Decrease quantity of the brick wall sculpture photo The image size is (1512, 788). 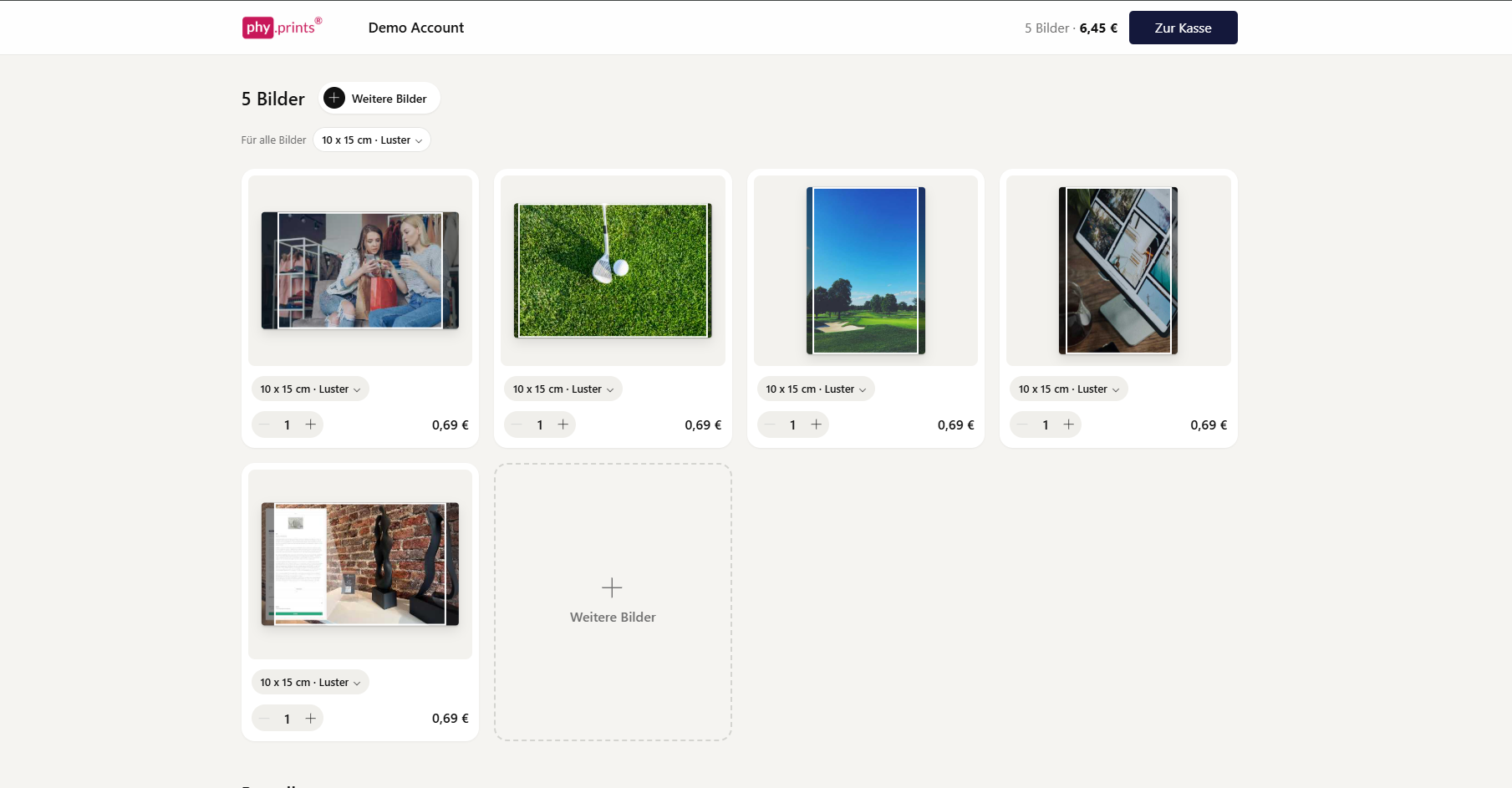click(264, 719)
